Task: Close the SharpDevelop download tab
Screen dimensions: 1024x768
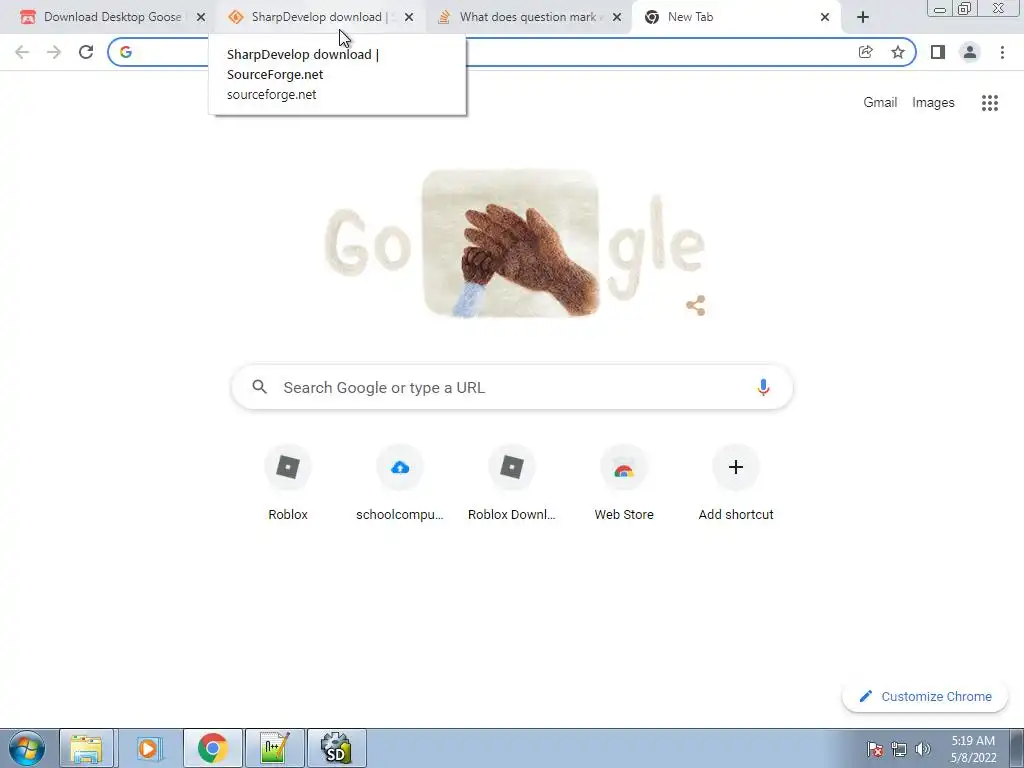Action: (409, 18)
